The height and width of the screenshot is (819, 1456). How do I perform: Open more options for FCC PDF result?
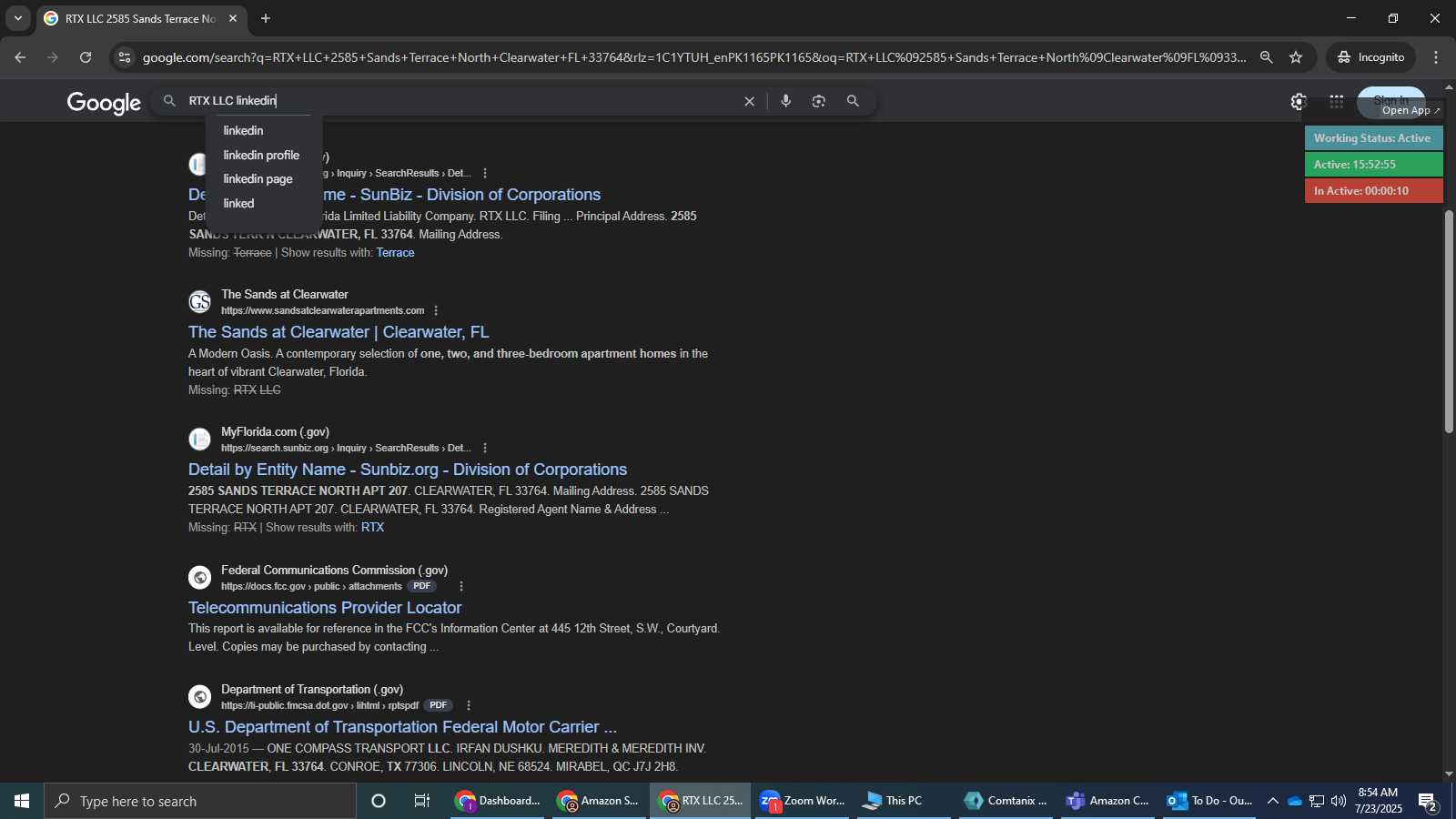(x=461, y=586)
